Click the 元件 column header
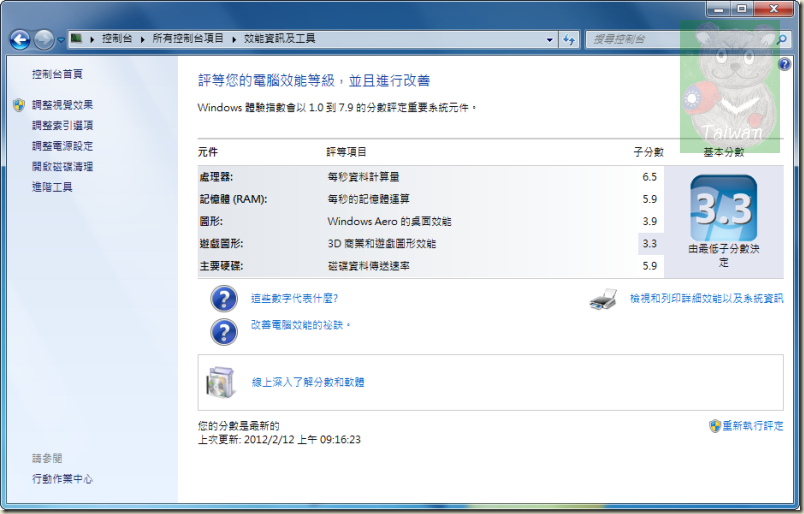Screen dimensions: 804x514 pos(208,152)
